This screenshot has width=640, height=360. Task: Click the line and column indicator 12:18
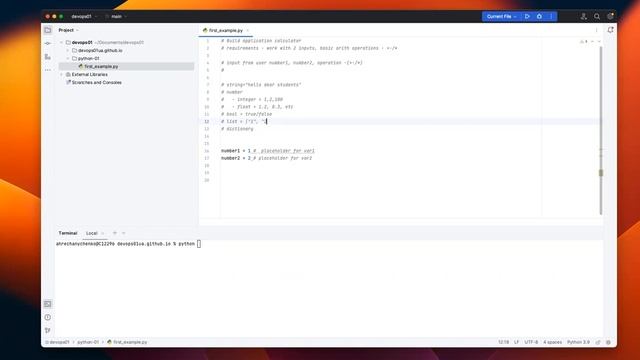(503, 342)
